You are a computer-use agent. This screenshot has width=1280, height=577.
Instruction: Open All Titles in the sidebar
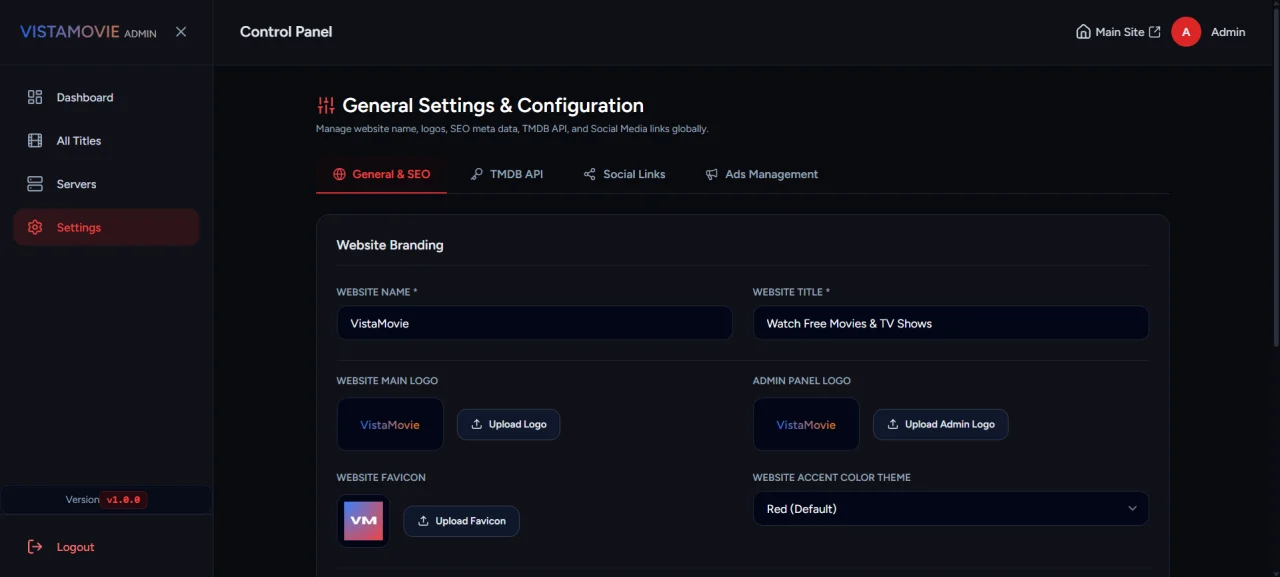[106, 141]
